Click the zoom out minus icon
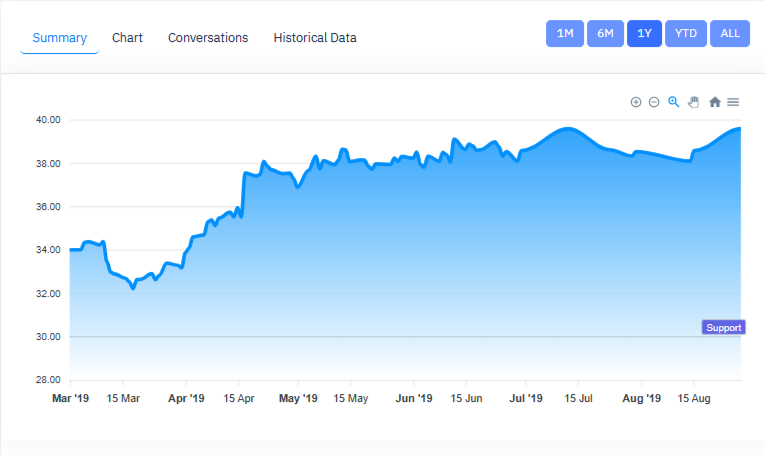The height and width of the screenshot is (456, 765). 654,102
